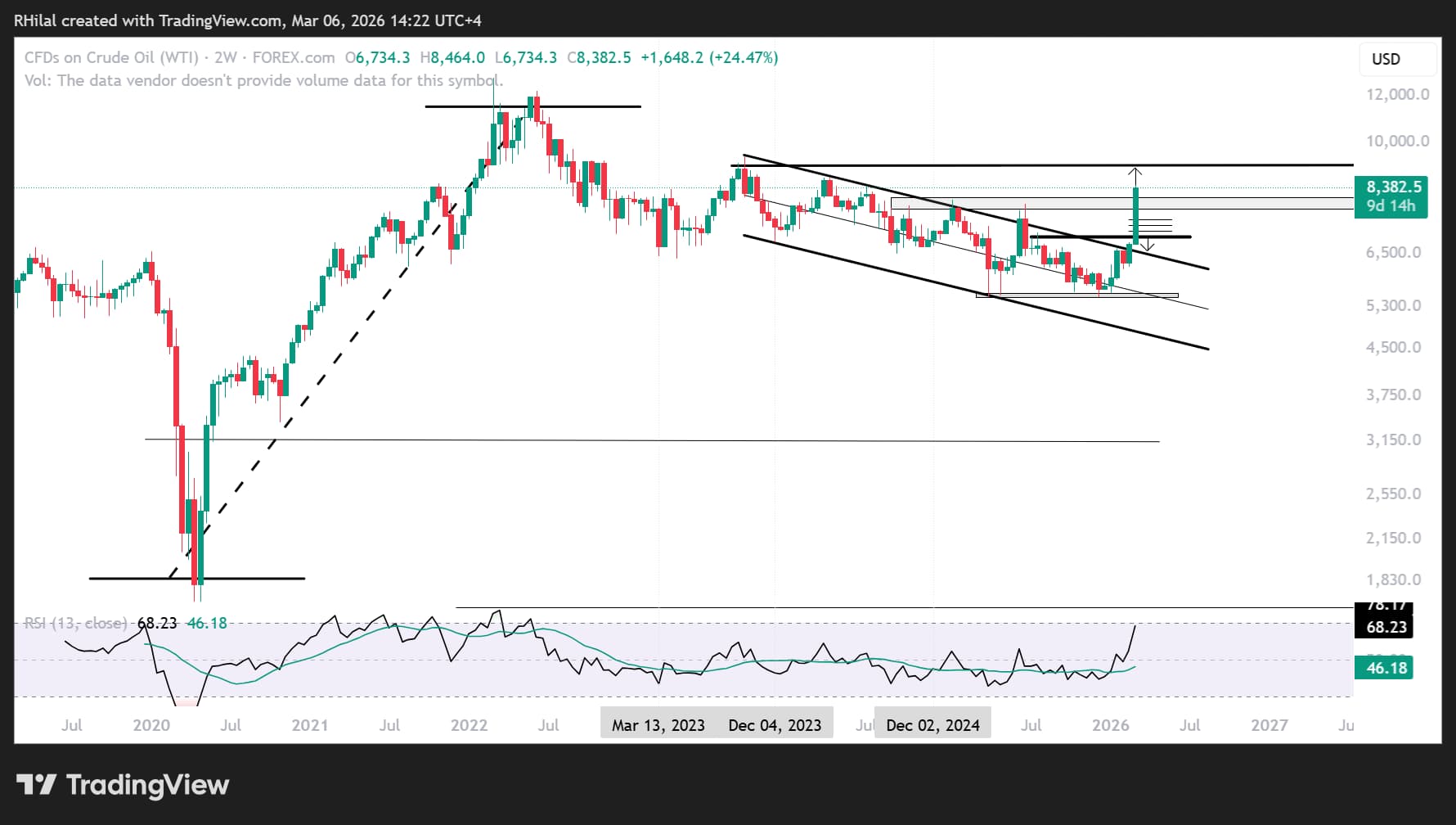Click the volume data notice text
The width and height of the screenshot is (1456, 825).
263,80
